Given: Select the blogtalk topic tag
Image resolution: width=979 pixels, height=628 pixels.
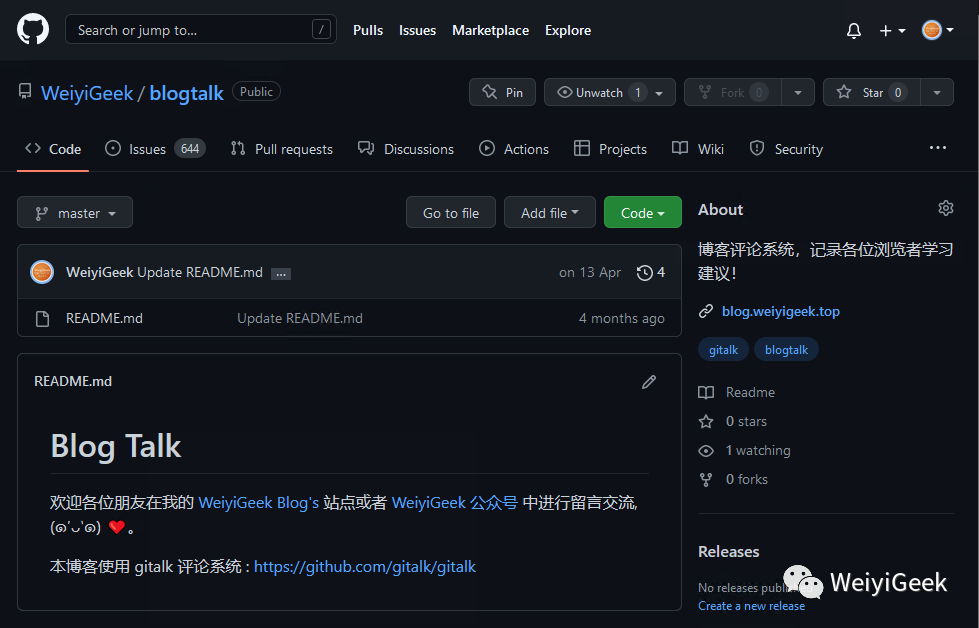Looking at the screenshot, I should [x=786, y=350].
